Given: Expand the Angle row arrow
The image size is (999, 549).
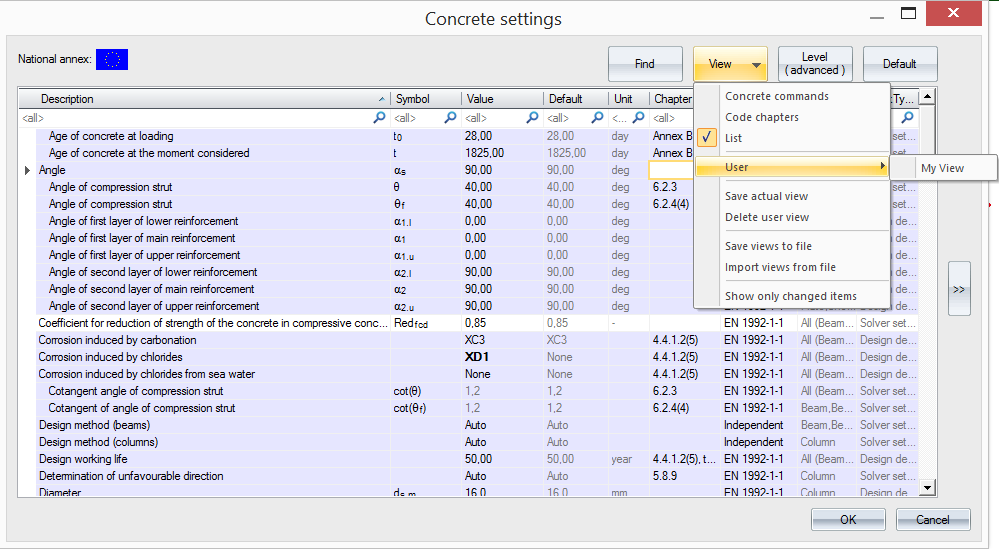Looking at the screenshot, I should click(x=27, y=171).
